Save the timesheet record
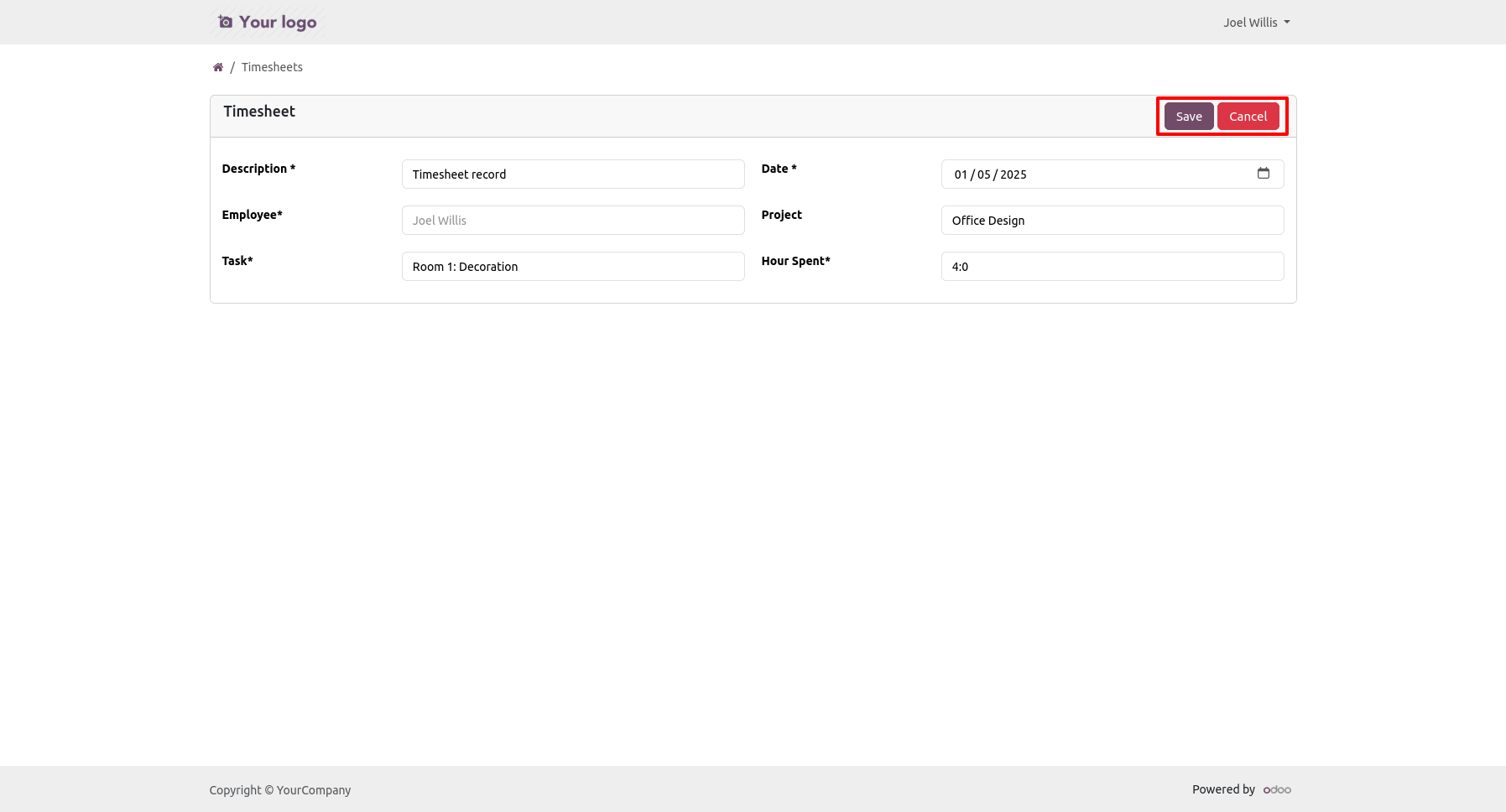The image size is (1506, 812). point(1188,117)
